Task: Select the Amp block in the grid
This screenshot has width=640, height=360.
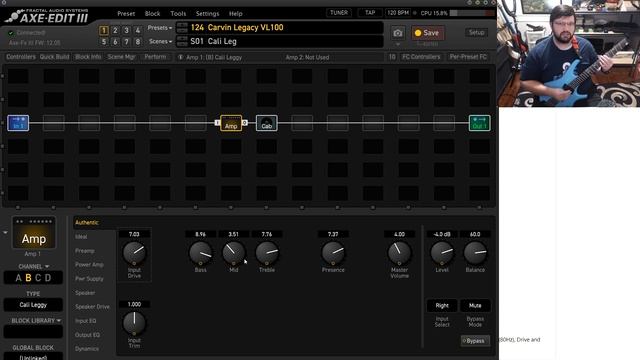Action: [x=231, y=123]
